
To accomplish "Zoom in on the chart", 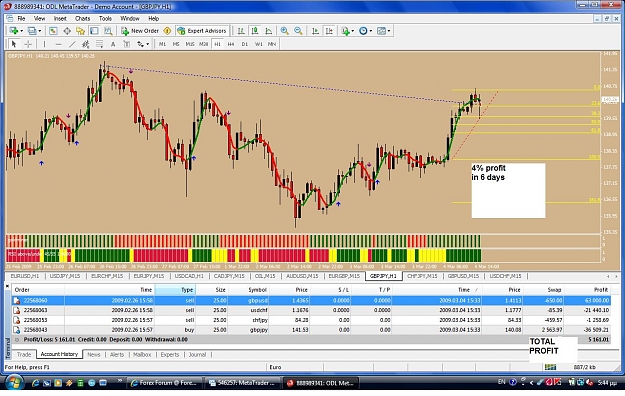I will pos(285,31).
